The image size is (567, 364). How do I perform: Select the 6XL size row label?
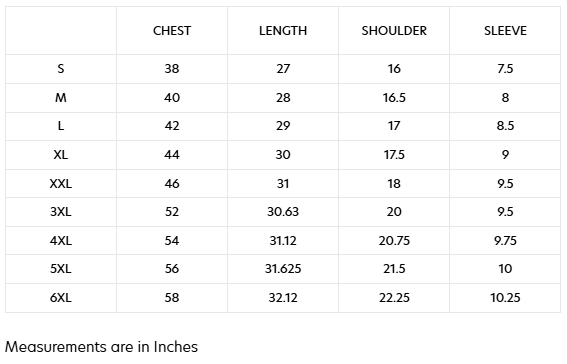coord(61,297)
